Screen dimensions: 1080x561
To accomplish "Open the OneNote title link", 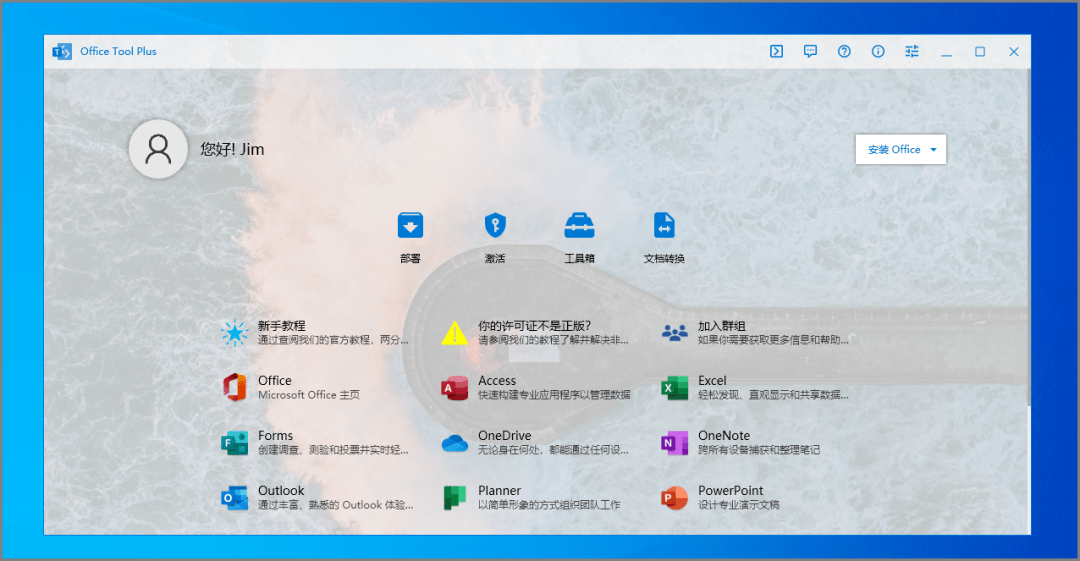I will coord(724,436).
